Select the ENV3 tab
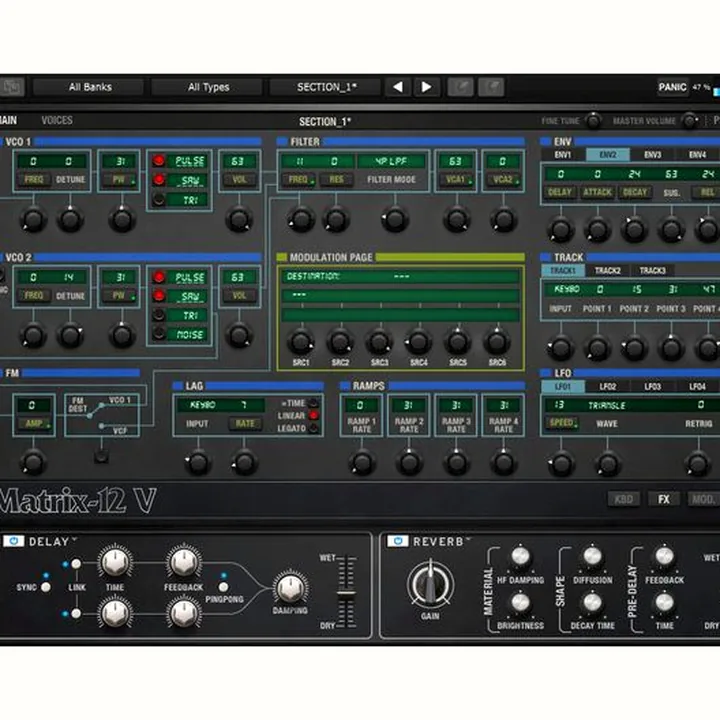The width and height of the screenshot is (720, 720). pos(652,155)
